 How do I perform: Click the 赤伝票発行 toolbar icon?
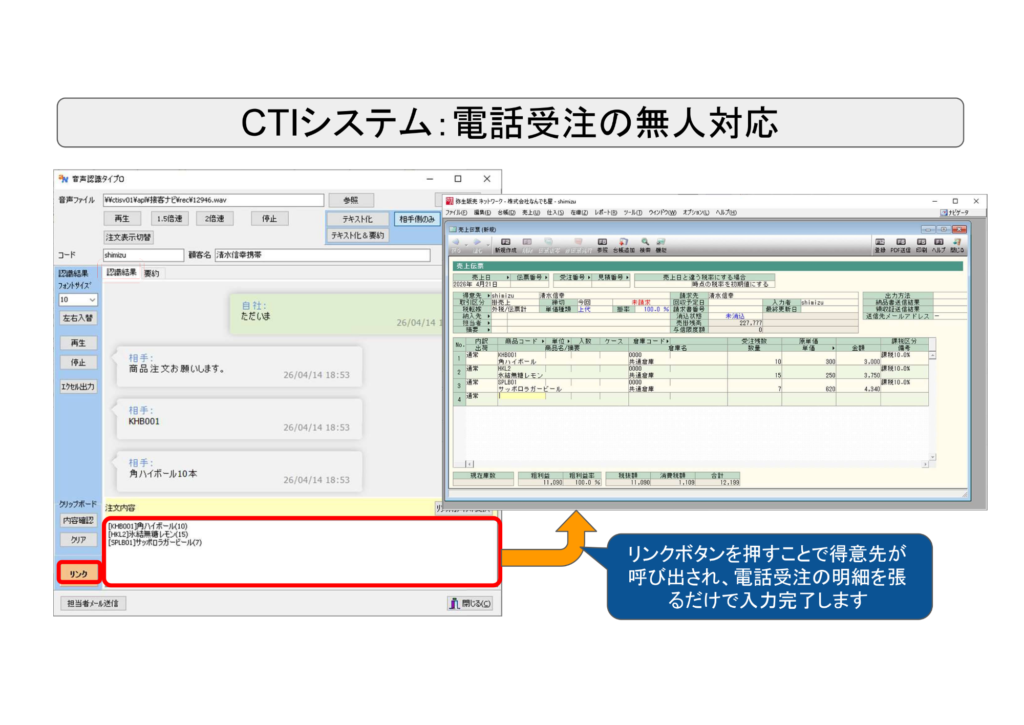pos(579,245)
